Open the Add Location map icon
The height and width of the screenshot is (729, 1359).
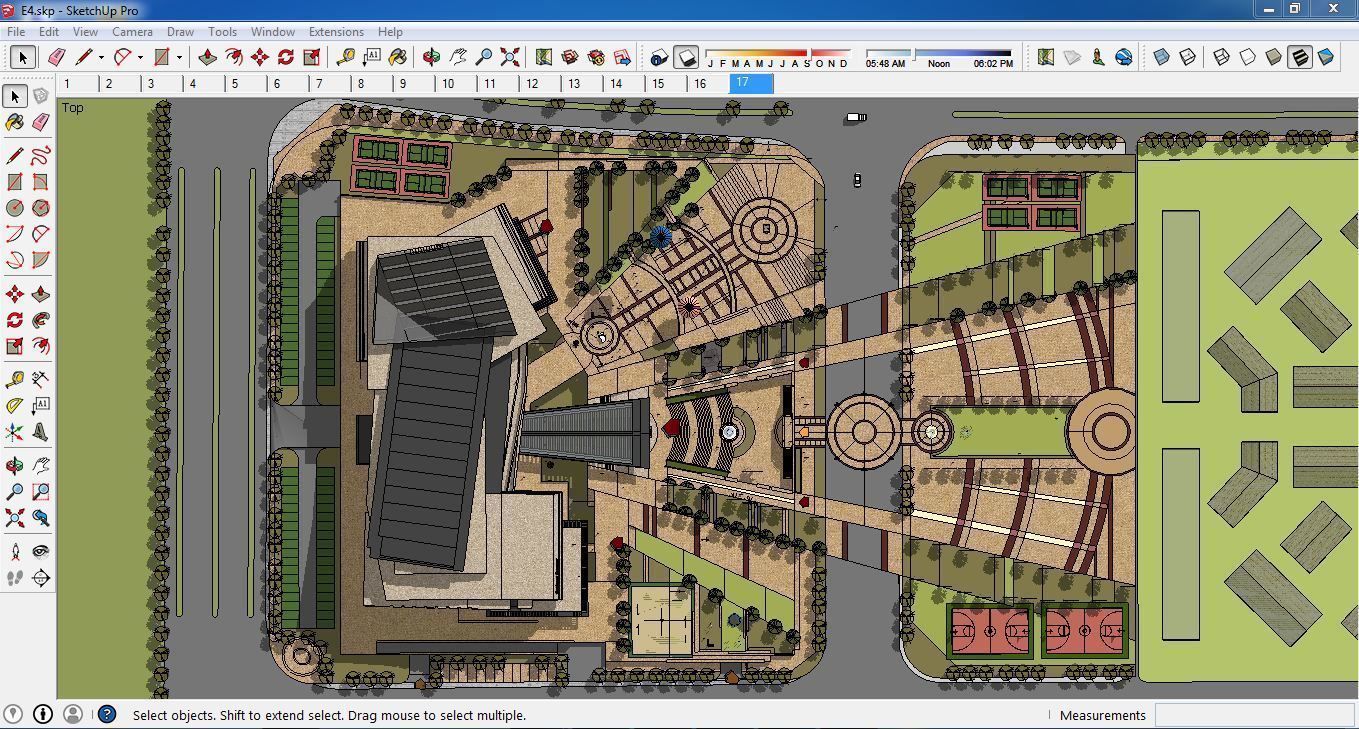point(544,57)
